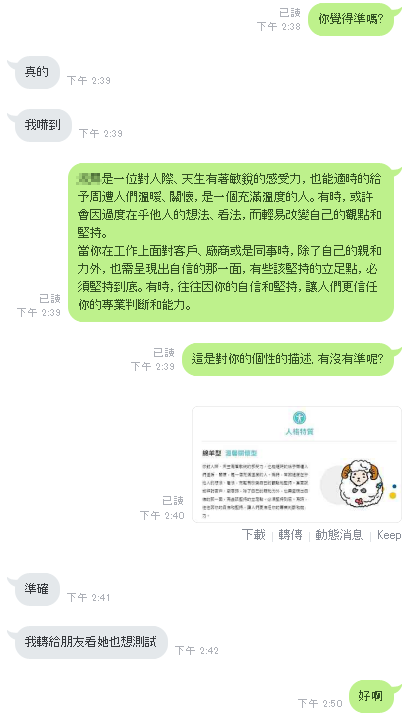Select the 準確 reply bubble
Image resolution: width=408 pixels, height=721 pixels.
tap(37, 589)
